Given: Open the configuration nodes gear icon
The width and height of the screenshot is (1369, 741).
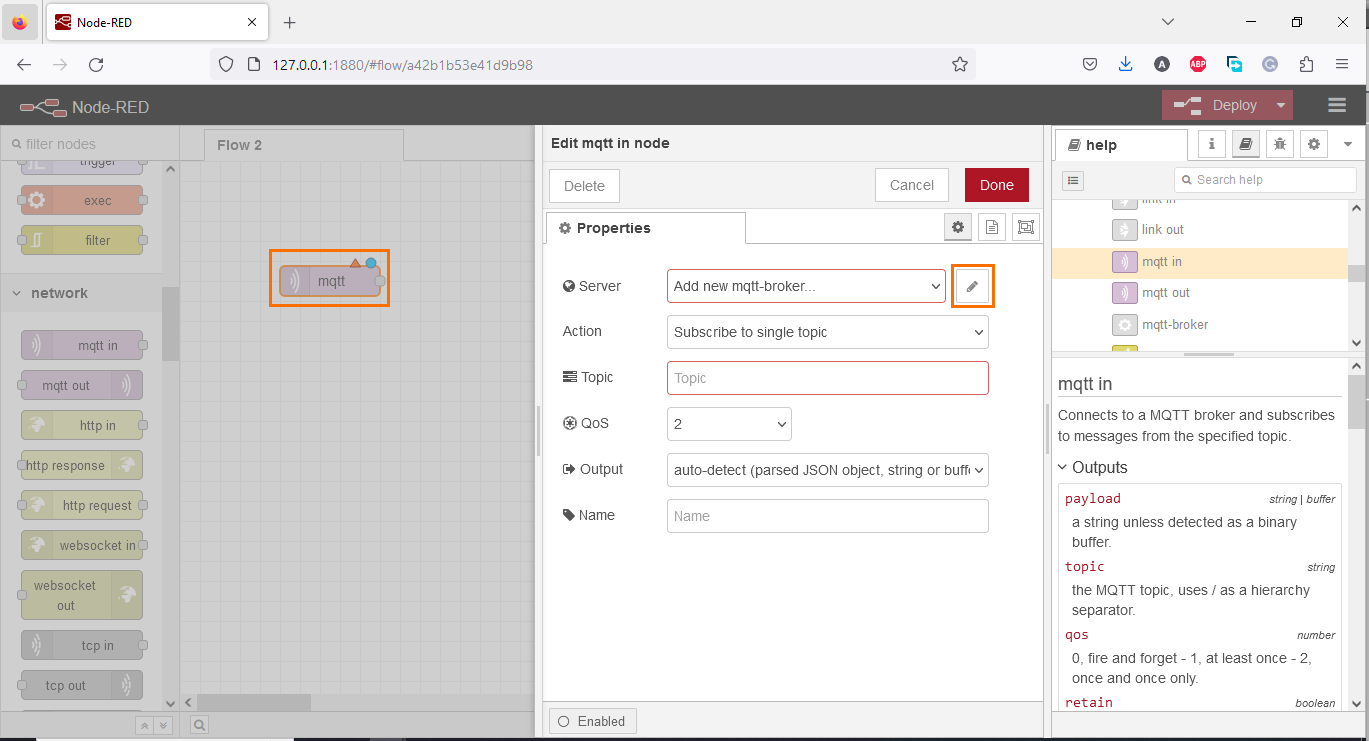Looking at the screenshot, I should (x=1314, y=145).
